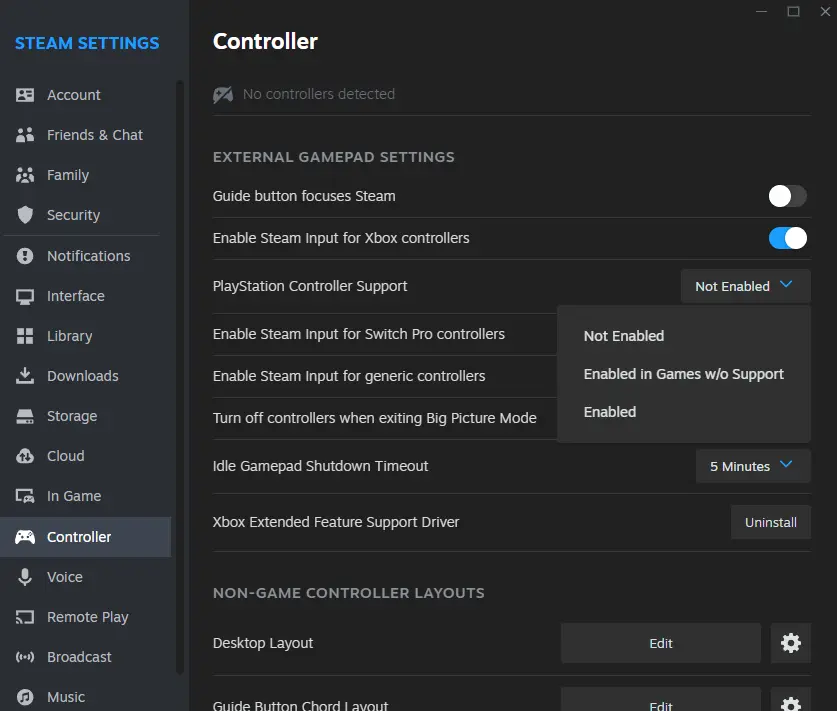This screenshot has height=711, width=837.
Task: Click the Xbox Extended Feature Support Driver label
Action: 336,522
